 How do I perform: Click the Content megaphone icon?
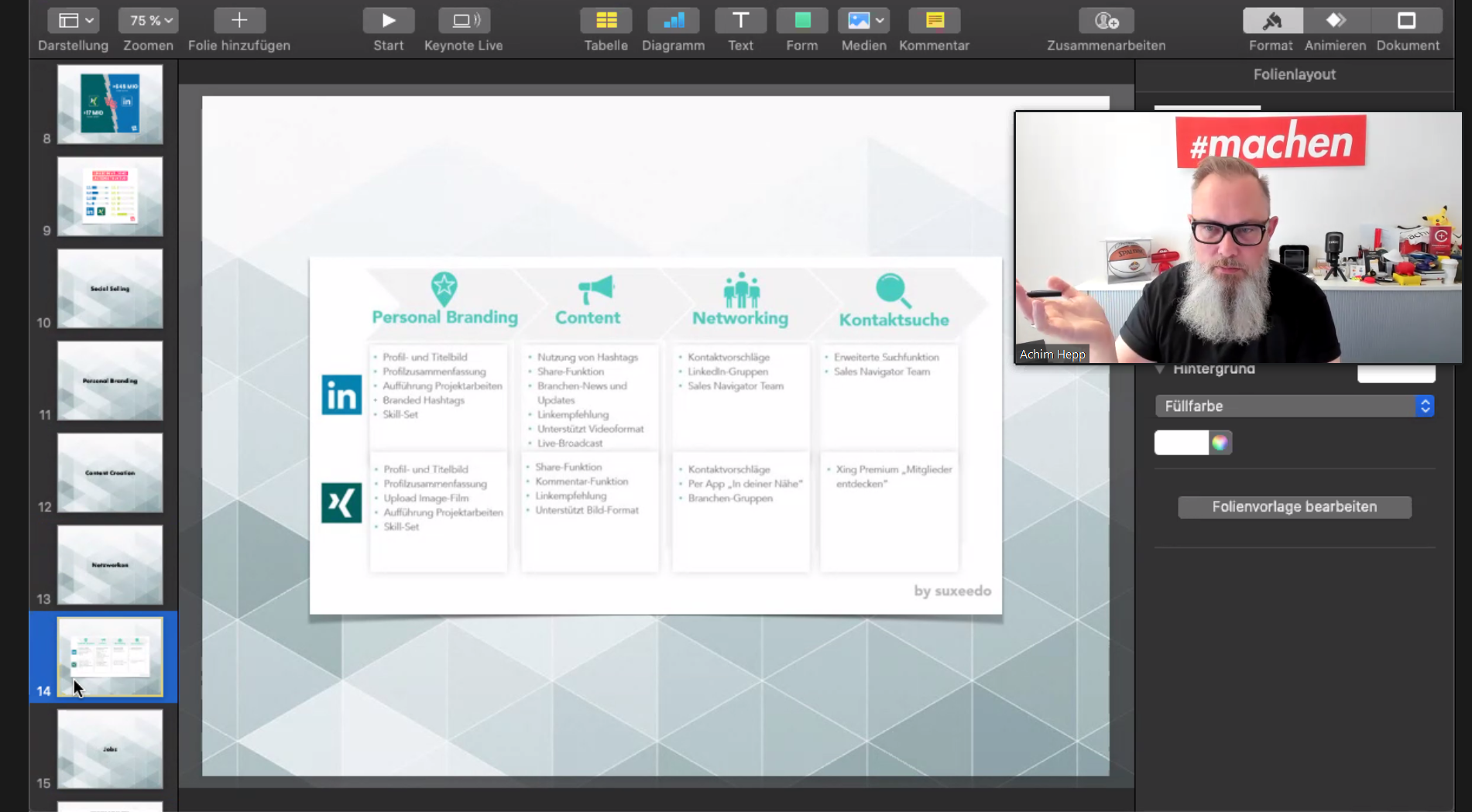pyautogui.click(x=595, y=290)
